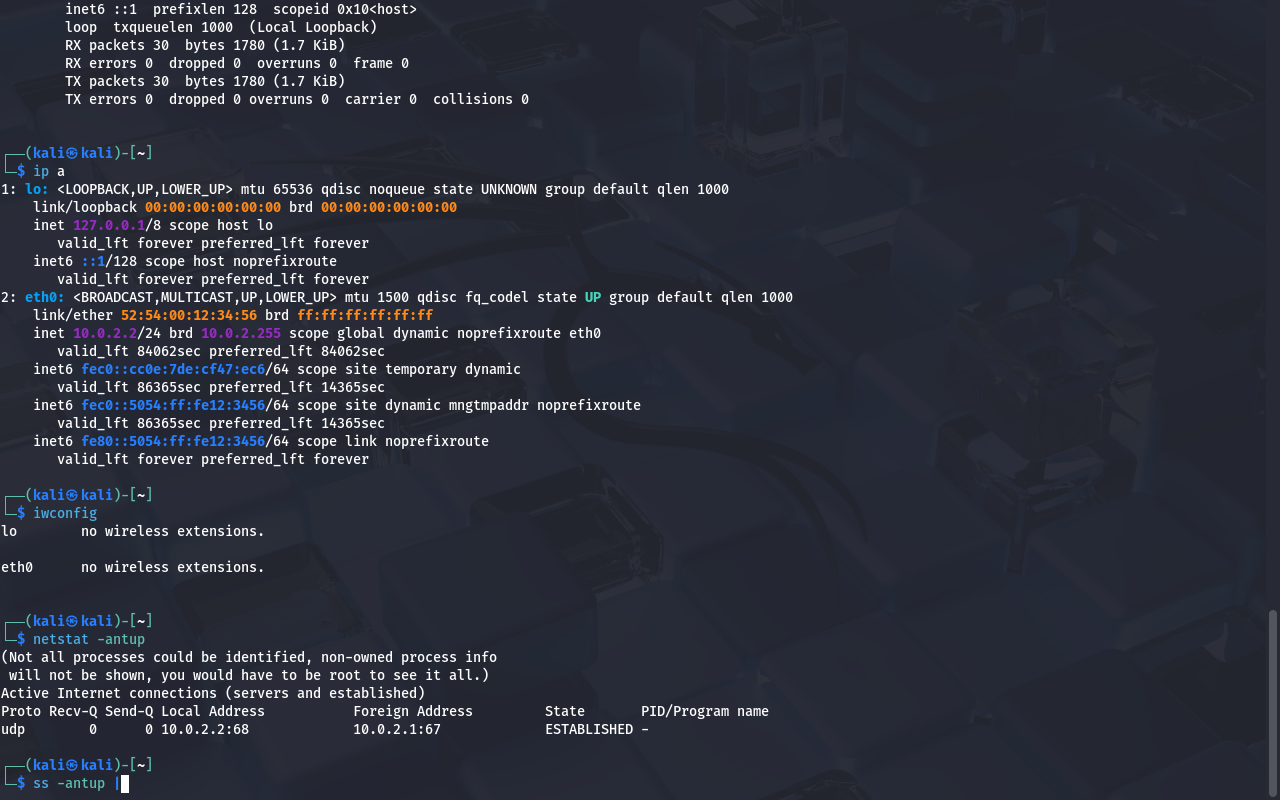1280x800 pixels.
Task: Click the foreign address 10.0.2.1:67
Action: coord(397,729)
